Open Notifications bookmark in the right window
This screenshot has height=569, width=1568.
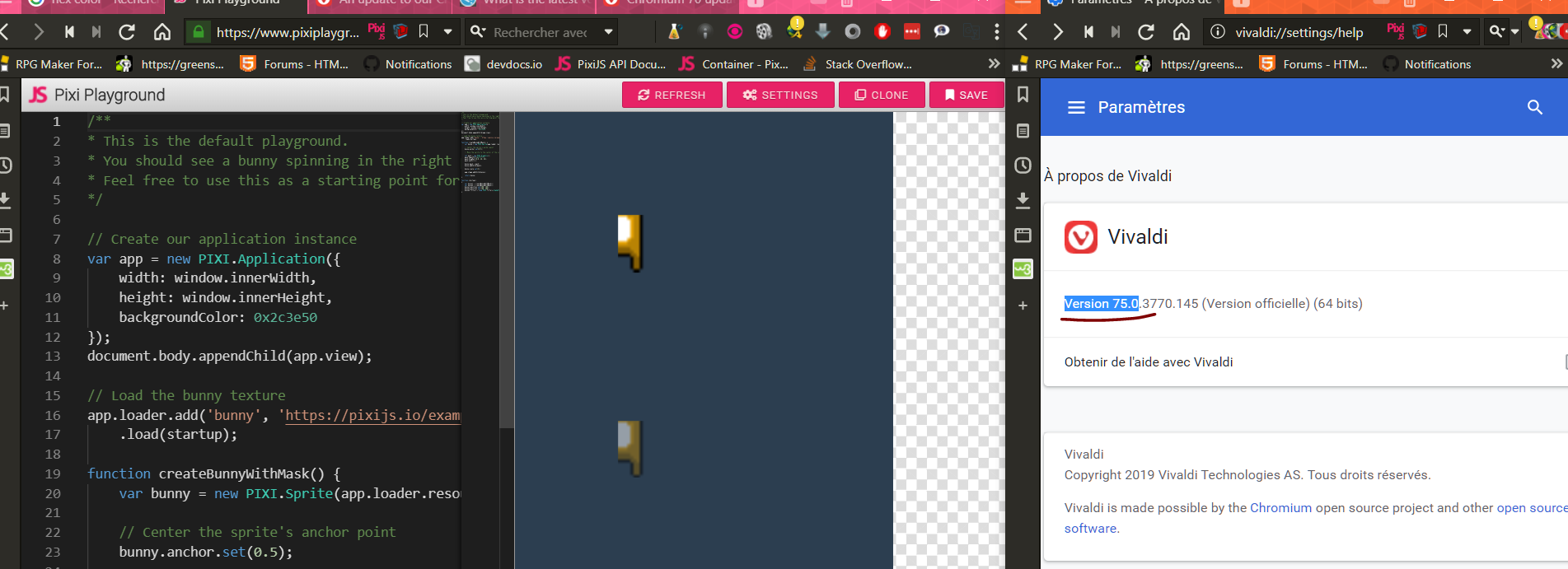click(x=1427, y=63)
